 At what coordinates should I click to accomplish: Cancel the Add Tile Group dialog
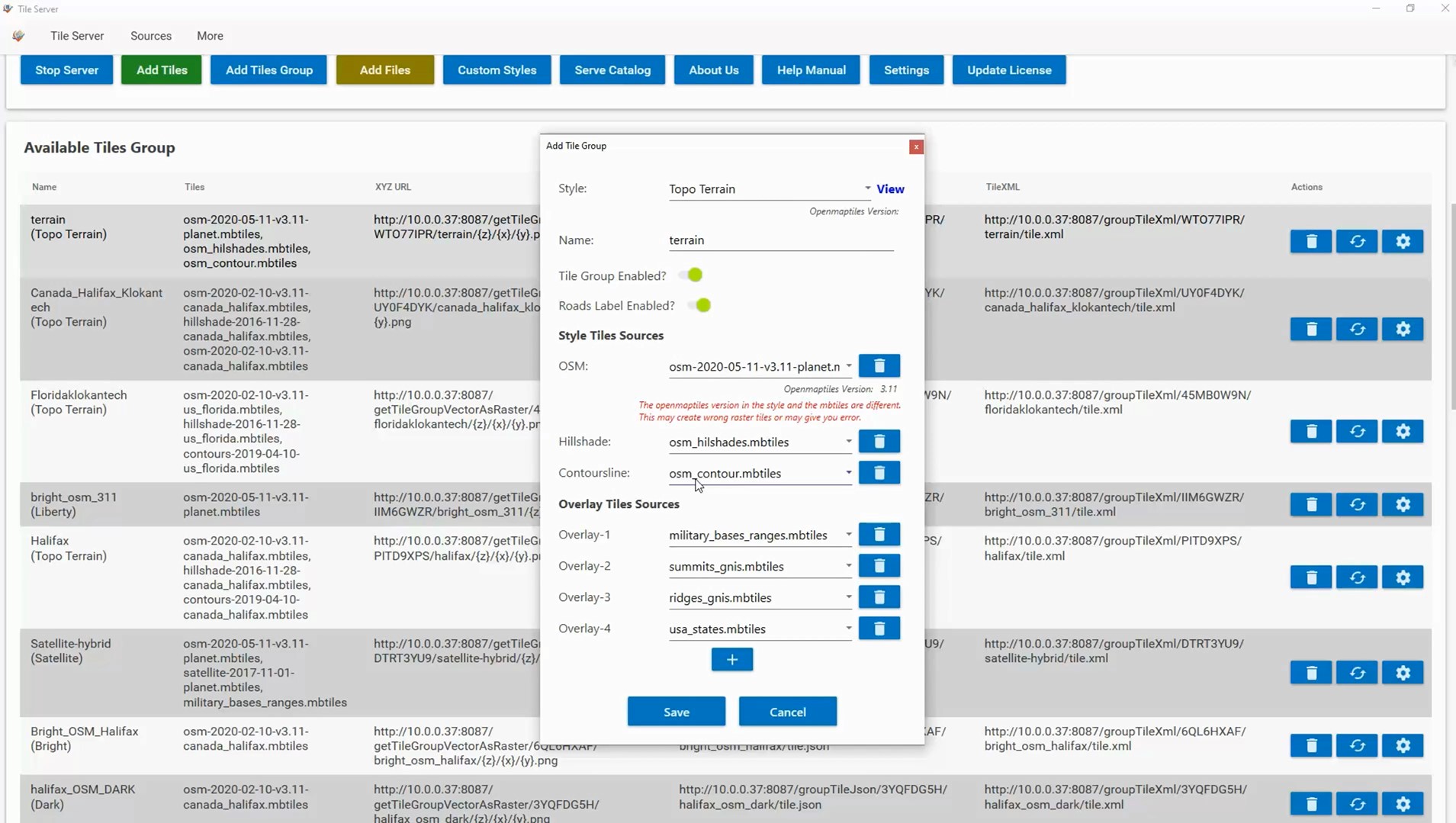(x=788, y=712)
